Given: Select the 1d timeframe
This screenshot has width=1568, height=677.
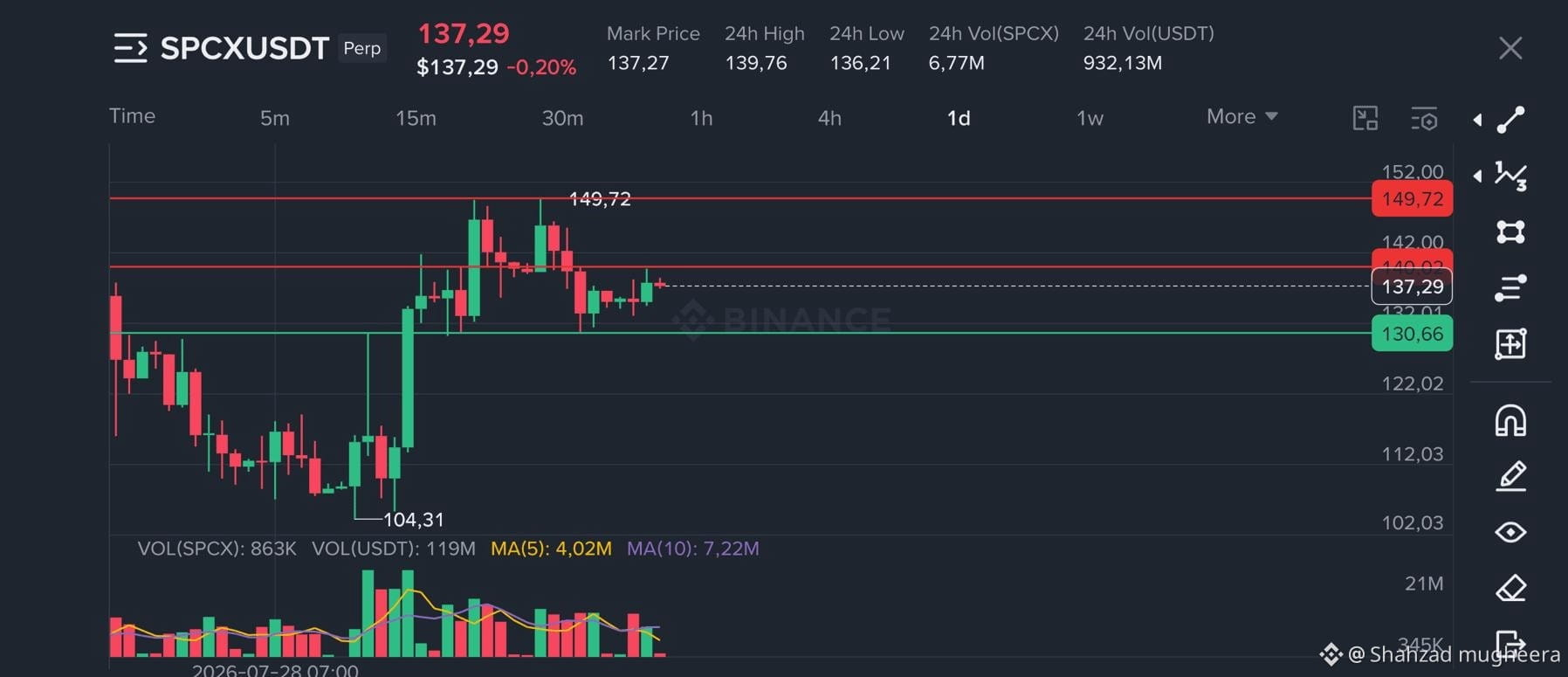Looking at the screenshot, I should [959, 118].
